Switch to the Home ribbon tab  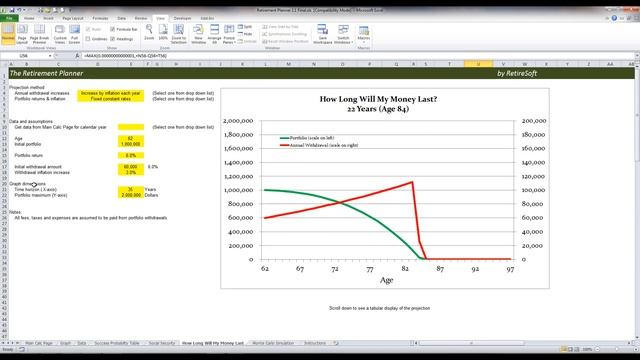click(x=29, y=18)
